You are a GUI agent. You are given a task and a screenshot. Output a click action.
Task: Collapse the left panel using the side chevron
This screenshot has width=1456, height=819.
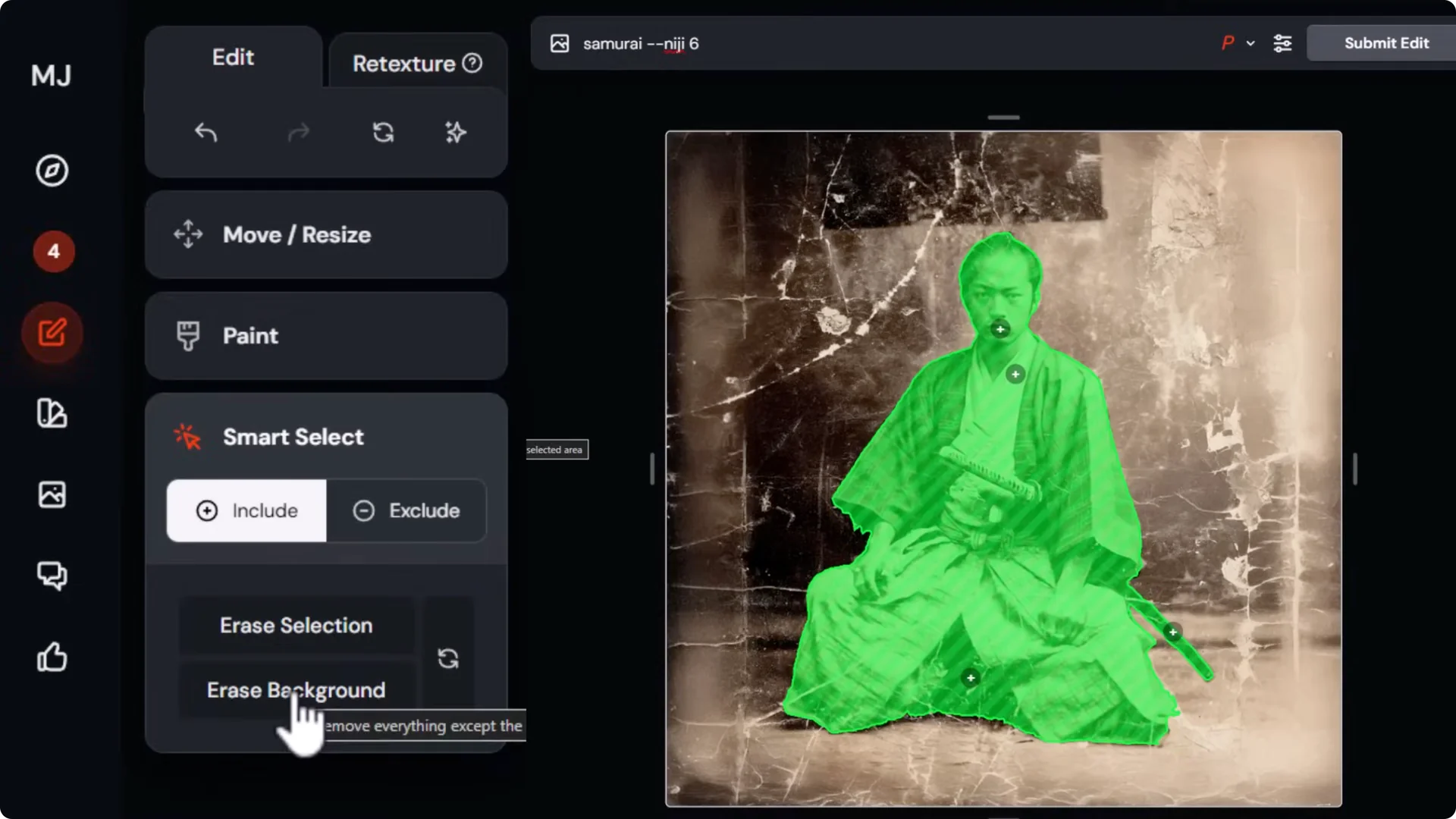652,469
